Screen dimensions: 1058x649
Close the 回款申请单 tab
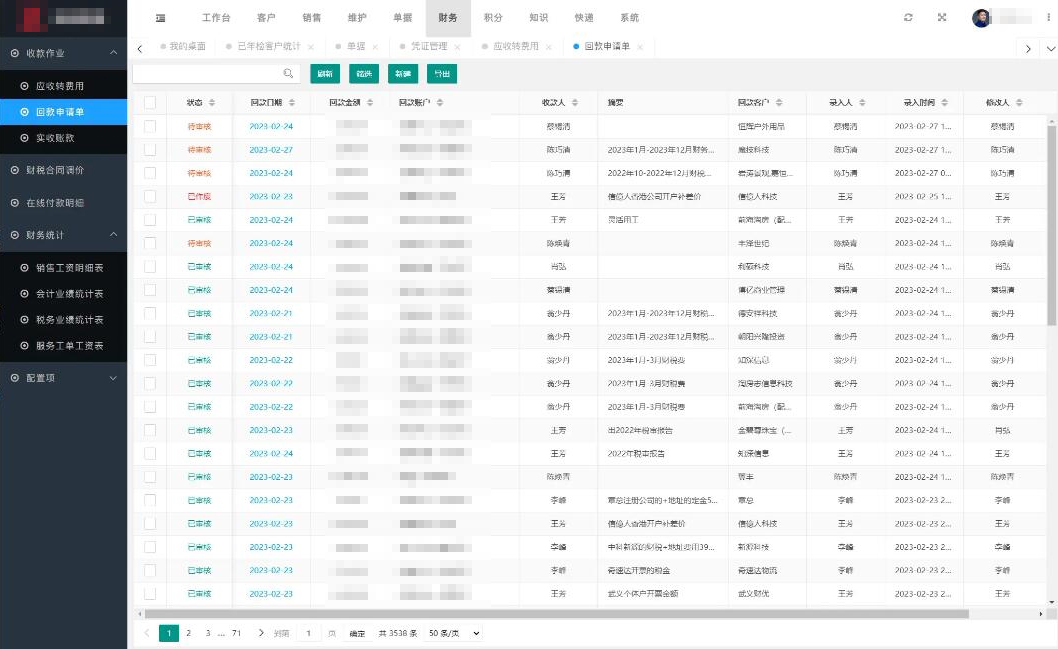pyautogui.click(x=640, y=47)
